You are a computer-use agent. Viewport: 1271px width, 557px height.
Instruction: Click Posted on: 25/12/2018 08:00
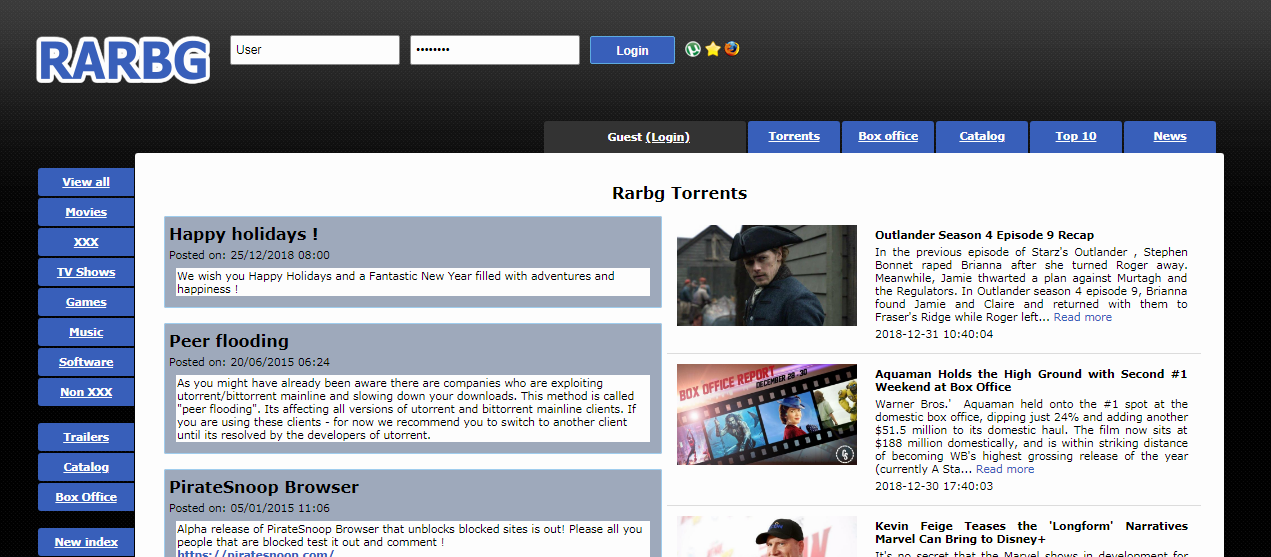click(x=249, y=255)
